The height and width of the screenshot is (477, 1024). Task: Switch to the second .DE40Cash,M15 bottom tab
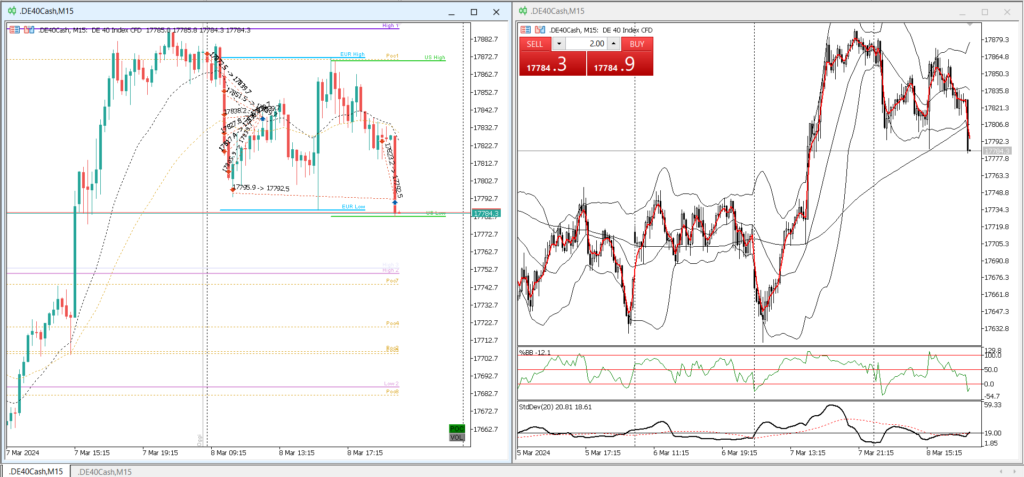(104, 472)
